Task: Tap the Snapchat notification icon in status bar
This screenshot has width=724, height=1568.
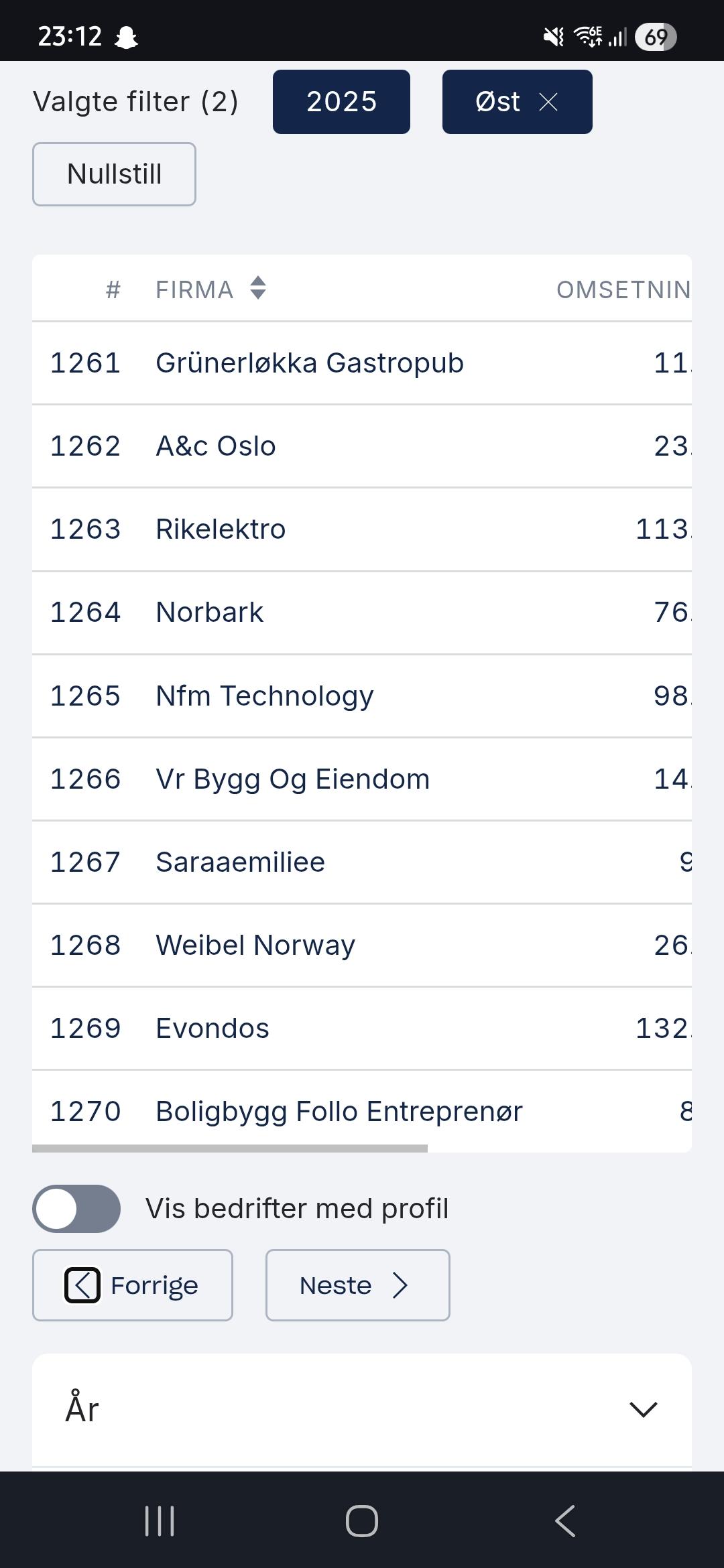Action: [126, 38]
